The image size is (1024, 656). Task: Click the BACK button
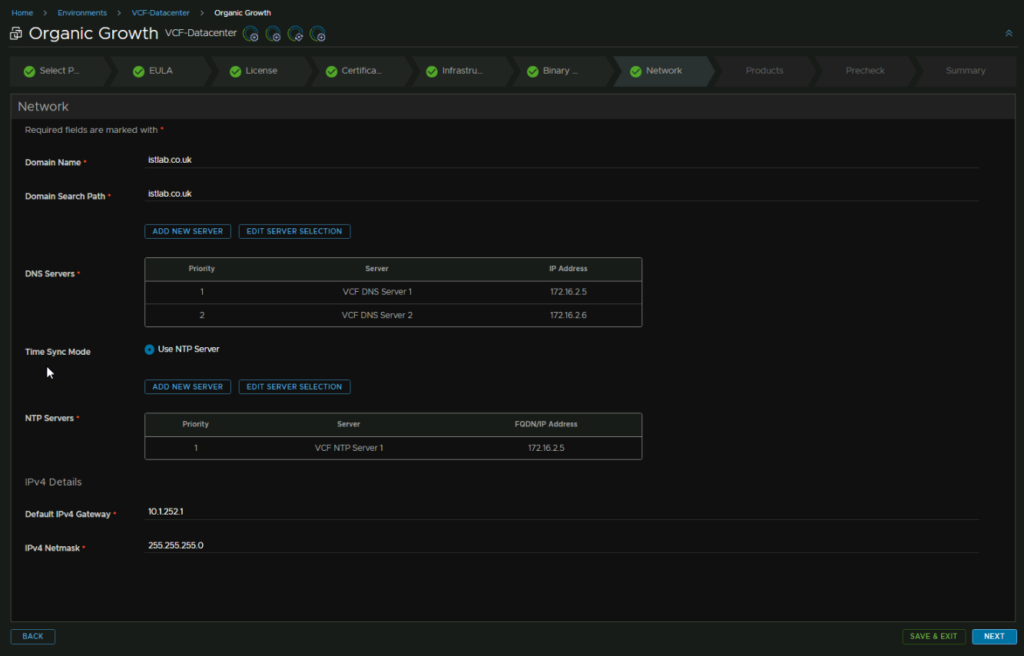click(33, 636)
